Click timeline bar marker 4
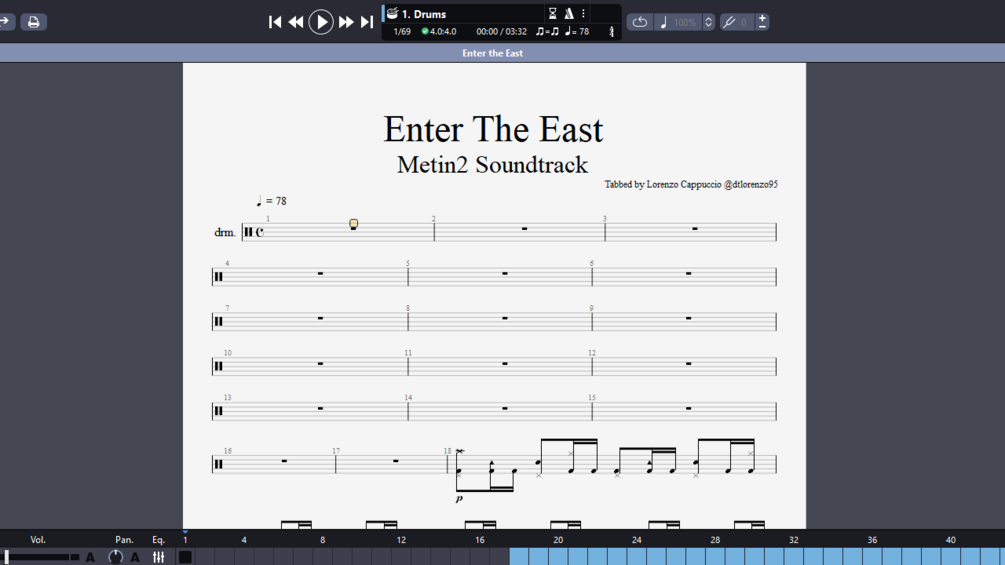The image size is (1005, 565). (244, 540)
